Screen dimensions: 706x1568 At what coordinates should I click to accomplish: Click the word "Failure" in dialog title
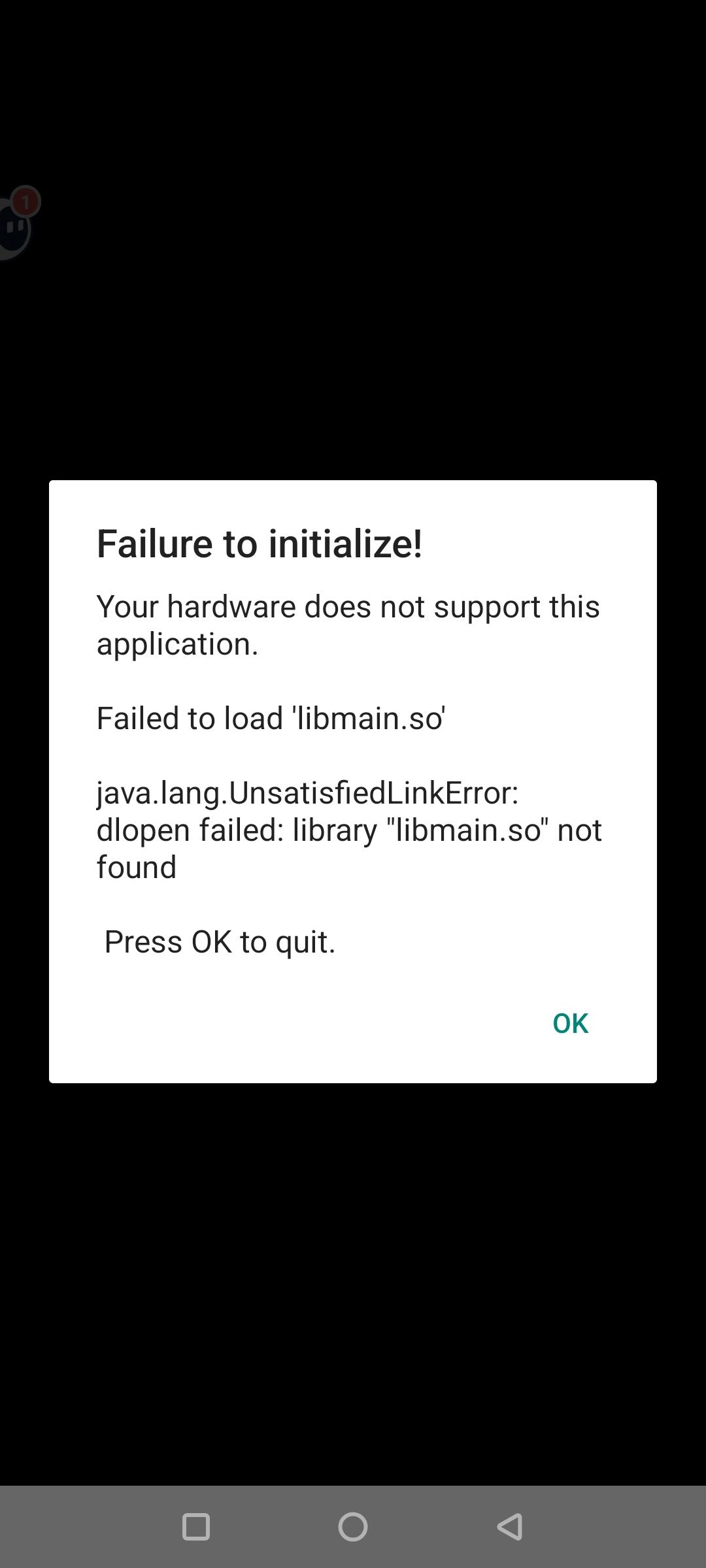155,544
